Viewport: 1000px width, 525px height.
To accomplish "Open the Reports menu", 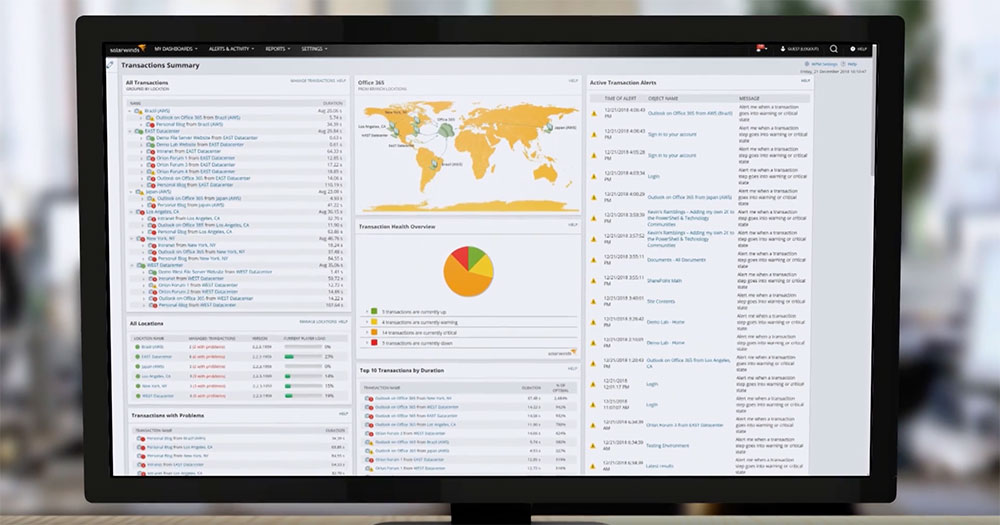I will coord(277,49).
